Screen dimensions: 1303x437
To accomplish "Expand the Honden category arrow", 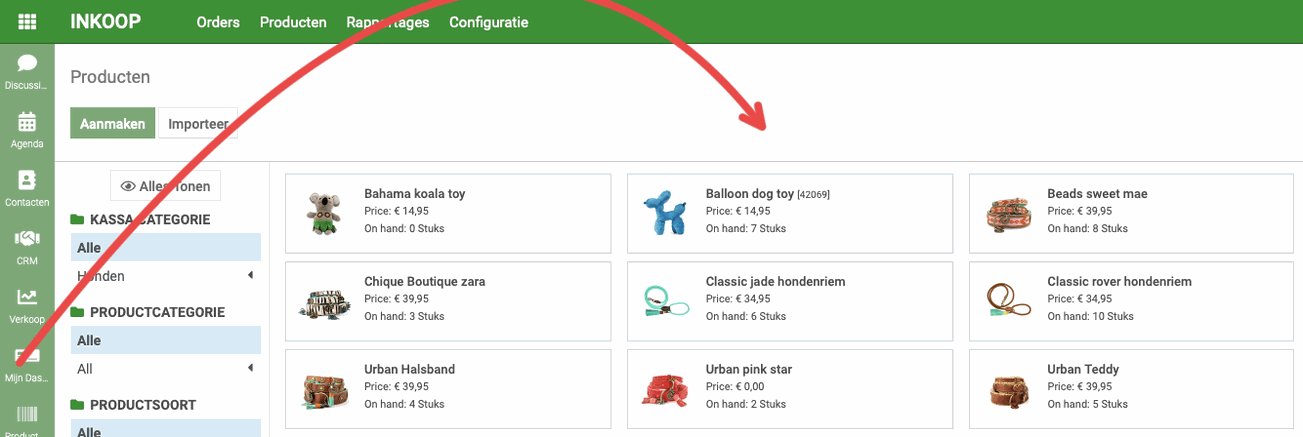I will click(250, 275).
